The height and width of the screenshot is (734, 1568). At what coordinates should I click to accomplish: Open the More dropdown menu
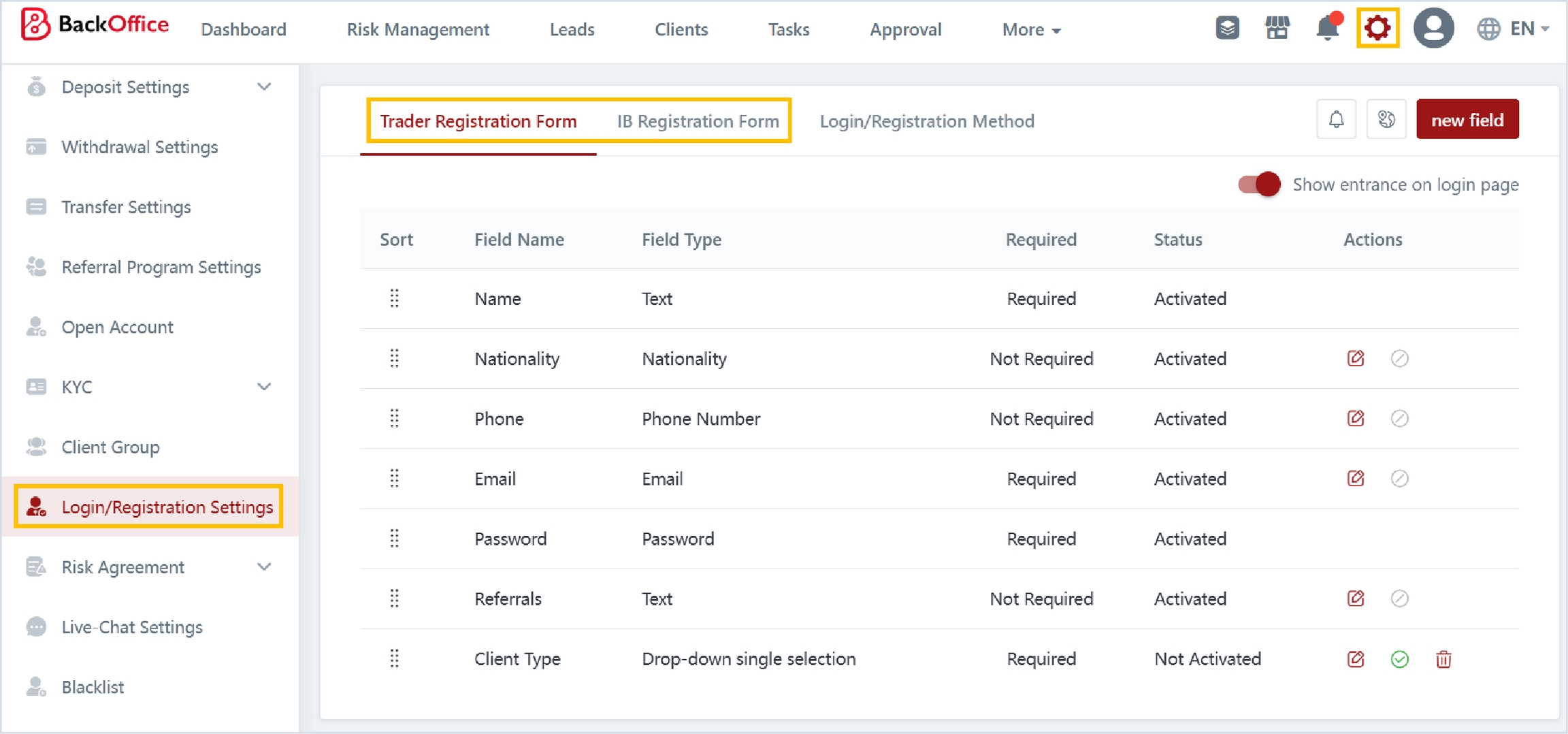[1030, 29]
